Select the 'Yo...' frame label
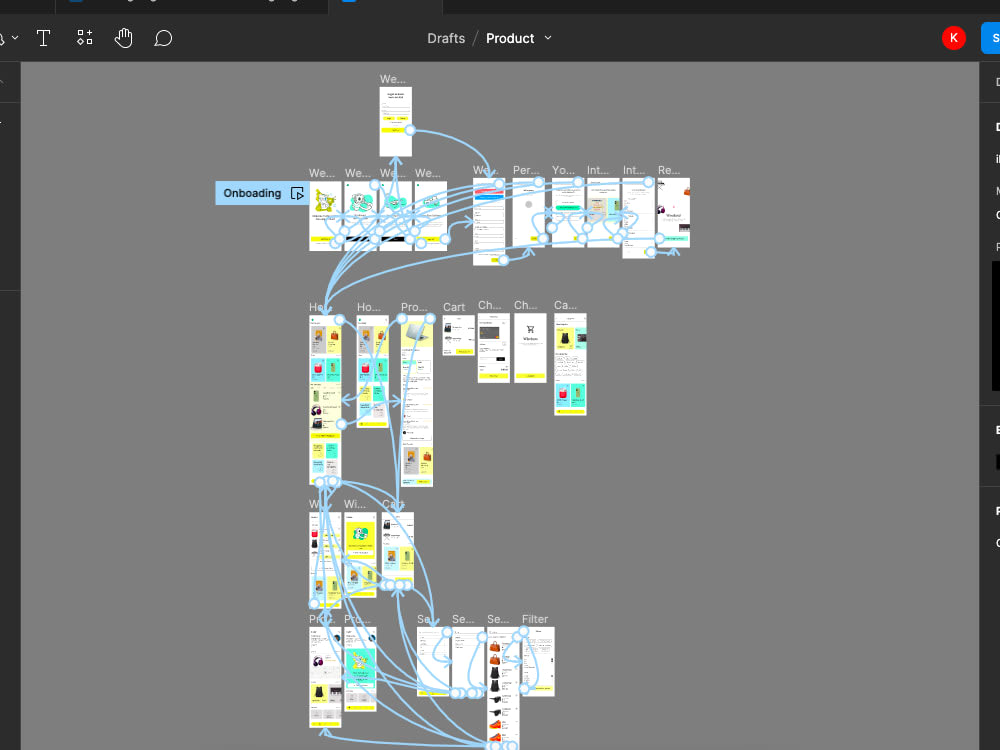1000x750 pixels. tap(563, 170)
